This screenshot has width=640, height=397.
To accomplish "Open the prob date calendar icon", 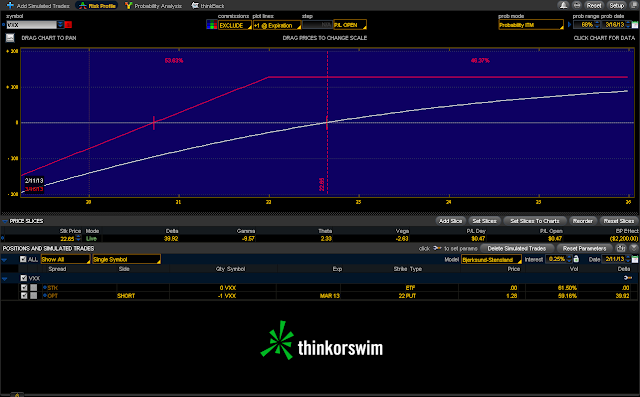I will [x=635, y=25].
